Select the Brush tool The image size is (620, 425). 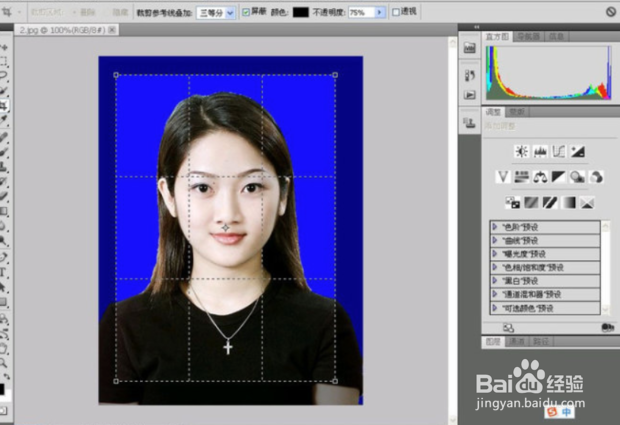[4, 152]
